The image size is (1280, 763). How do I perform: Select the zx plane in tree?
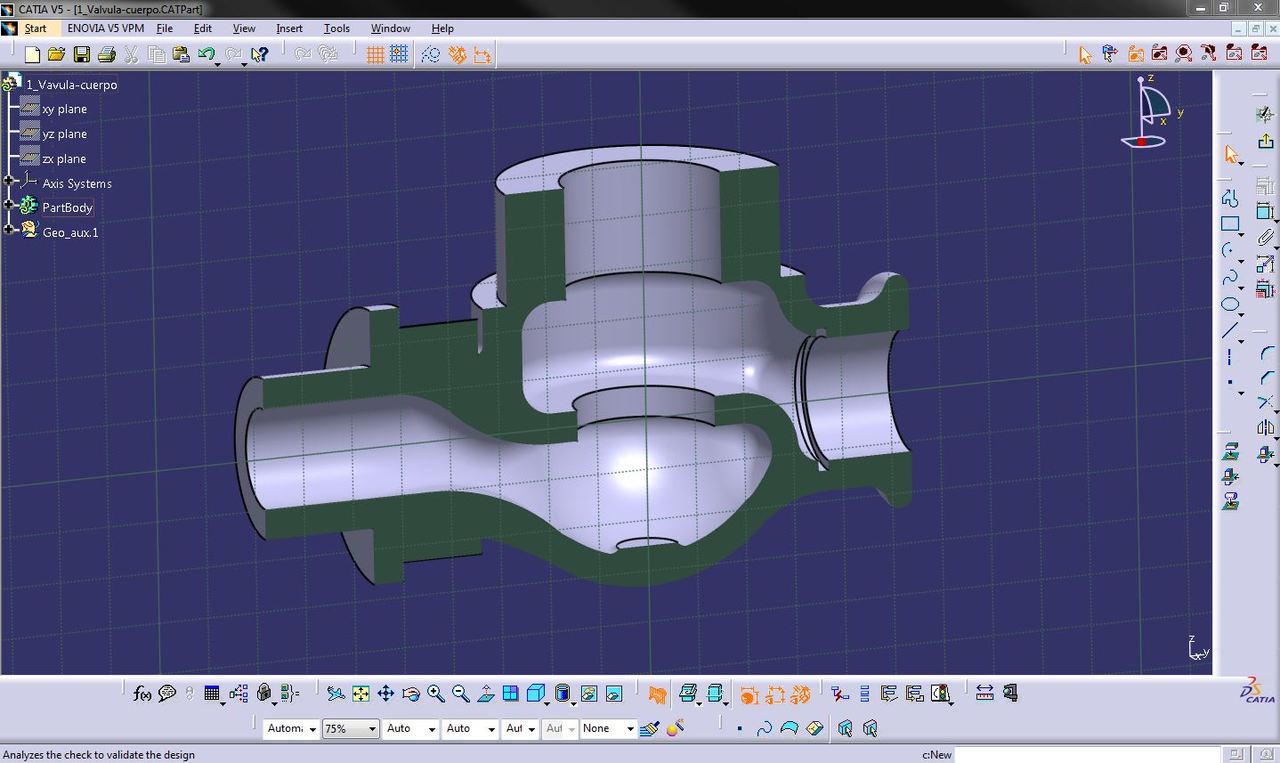65,159
